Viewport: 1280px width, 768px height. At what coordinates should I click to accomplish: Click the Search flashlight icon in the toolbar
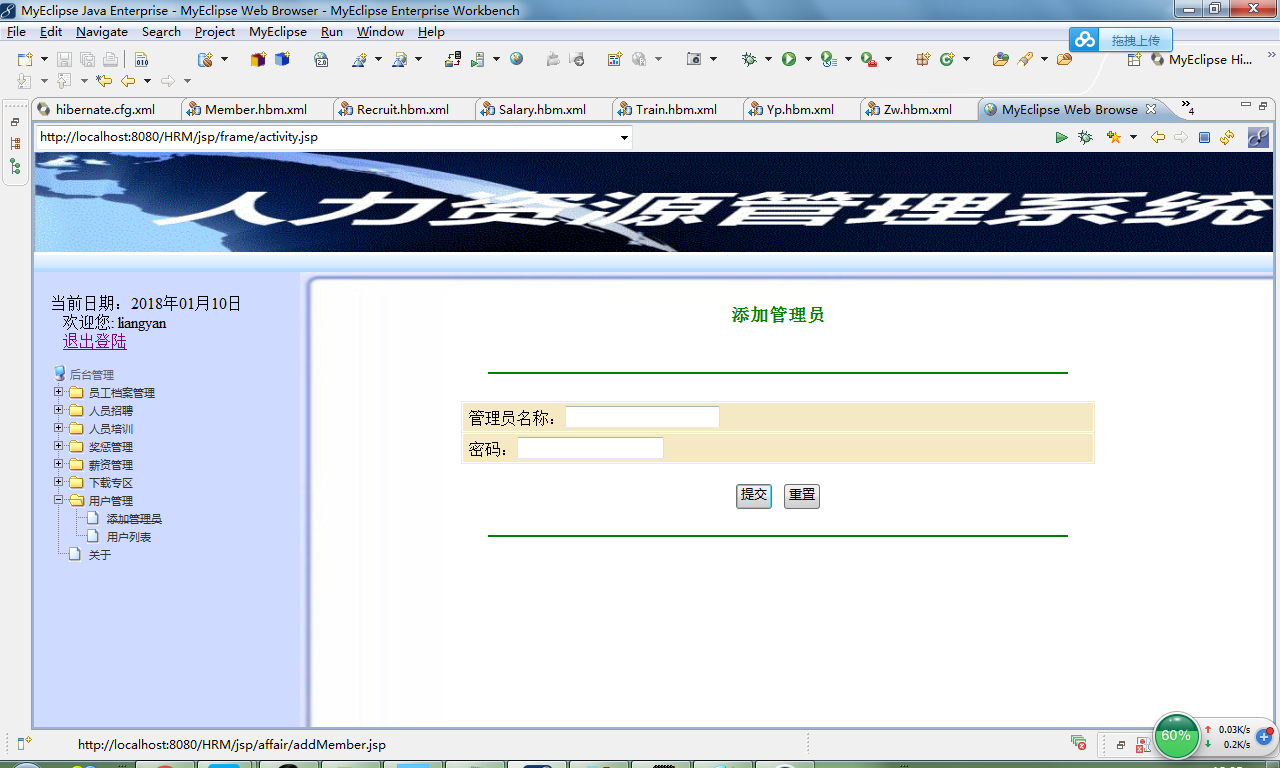pos(1025,60)
